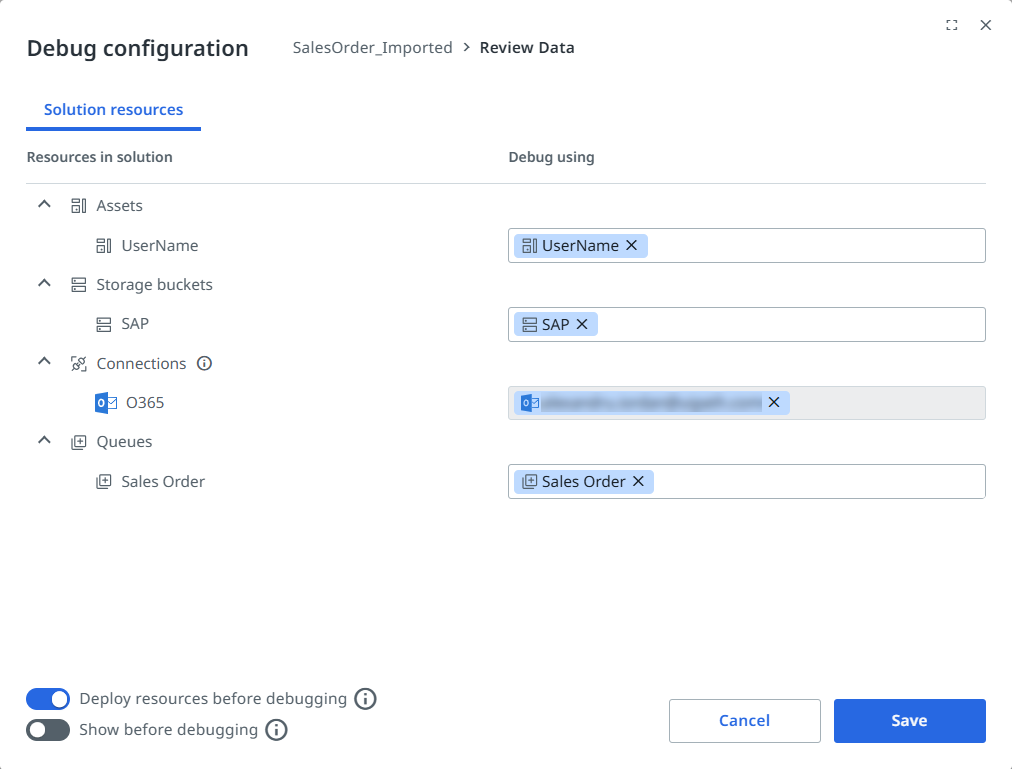Collapse the Connections section
Viewport: 1012px width, 769px height.
(x=44, y=362)
